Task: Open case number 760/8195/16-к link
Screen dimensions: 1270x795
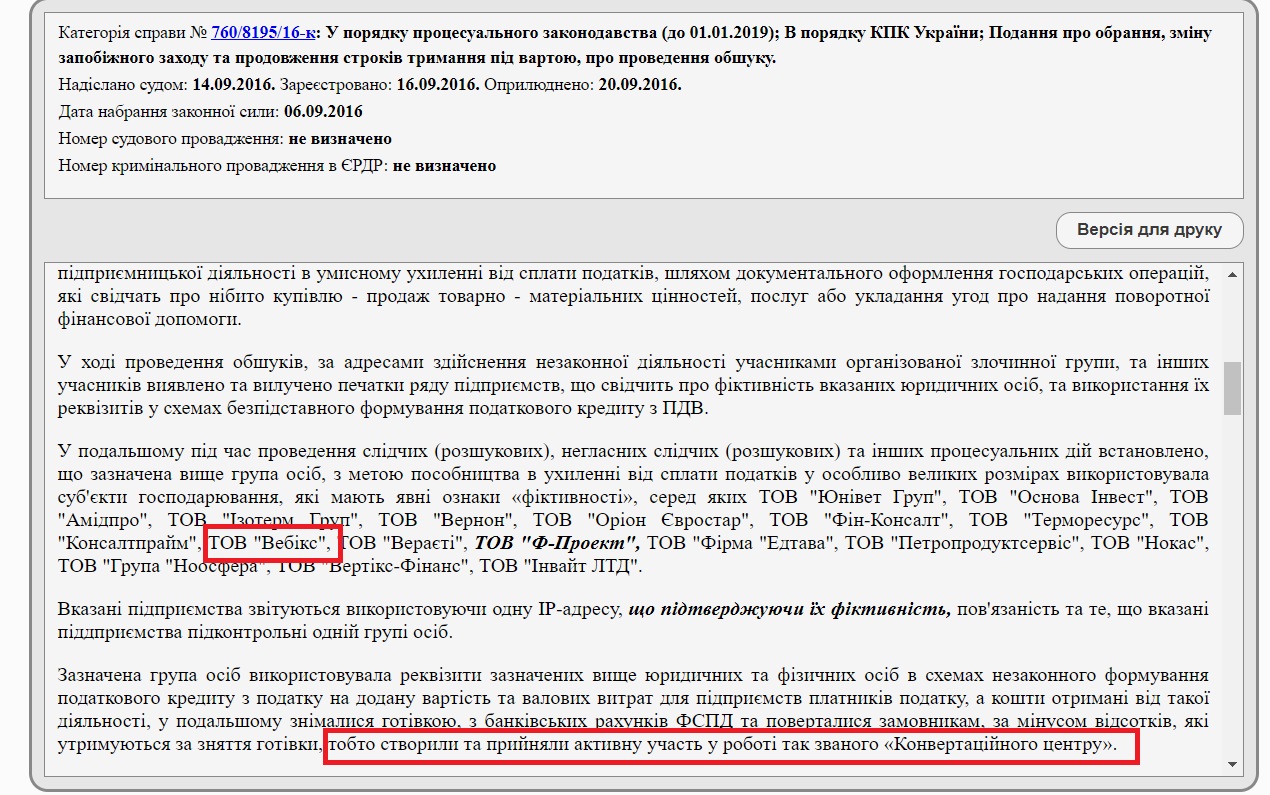Action: click(263, 33)
